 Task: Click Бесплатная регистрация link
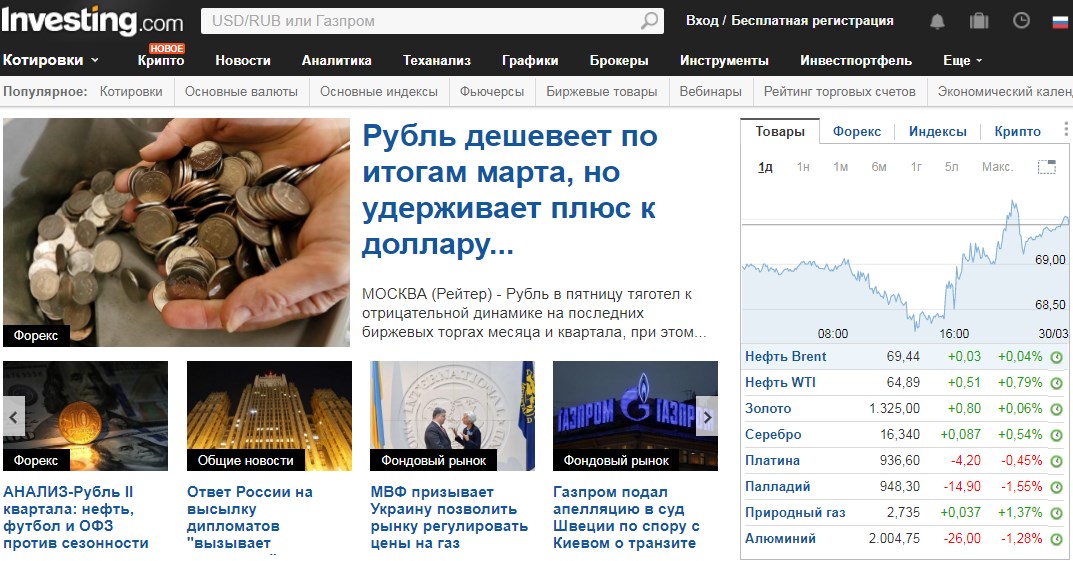click(x=812, y=21)
